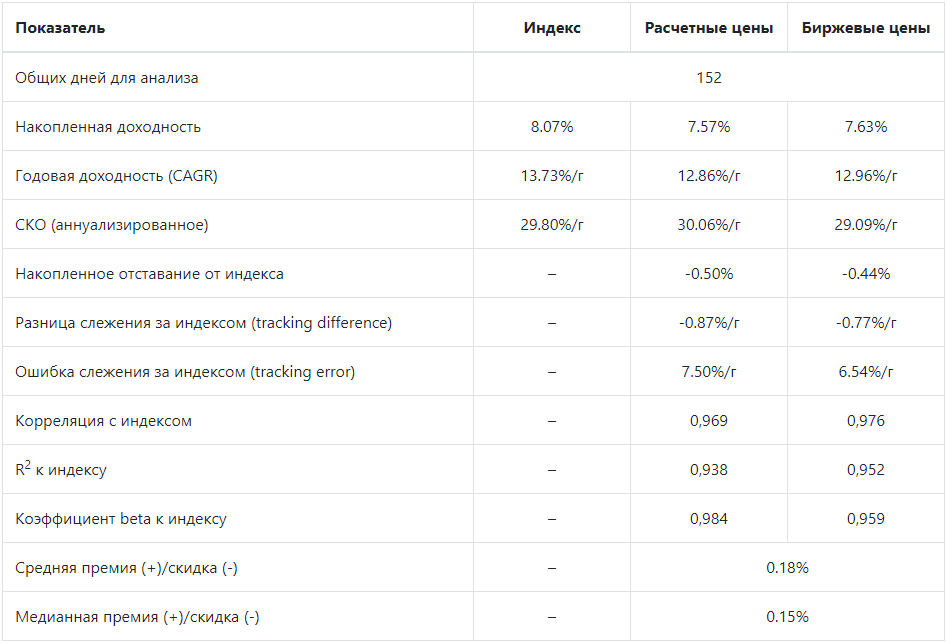947x643 pixels.
Task: Select the 0.18% average premium value
Action: (787, 568)
